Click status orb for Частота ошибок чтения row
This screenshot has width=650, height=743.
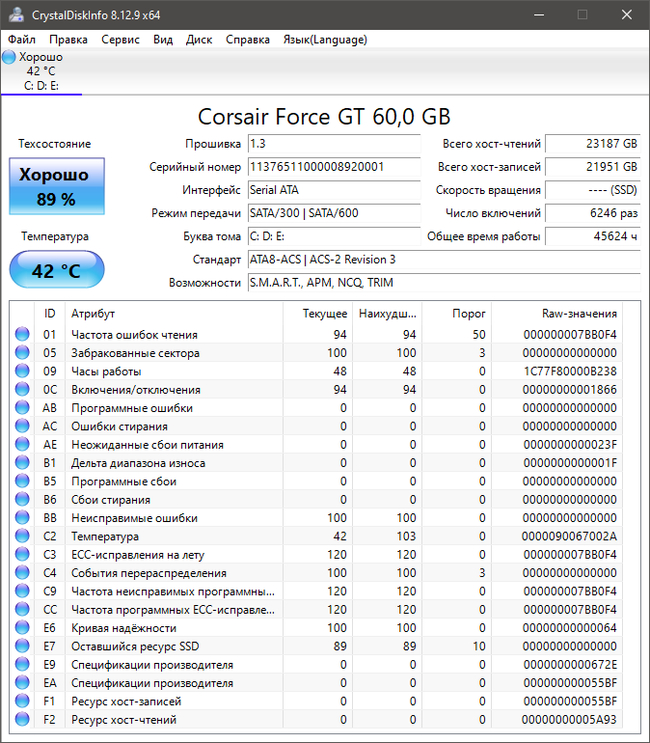coord(22,334)
